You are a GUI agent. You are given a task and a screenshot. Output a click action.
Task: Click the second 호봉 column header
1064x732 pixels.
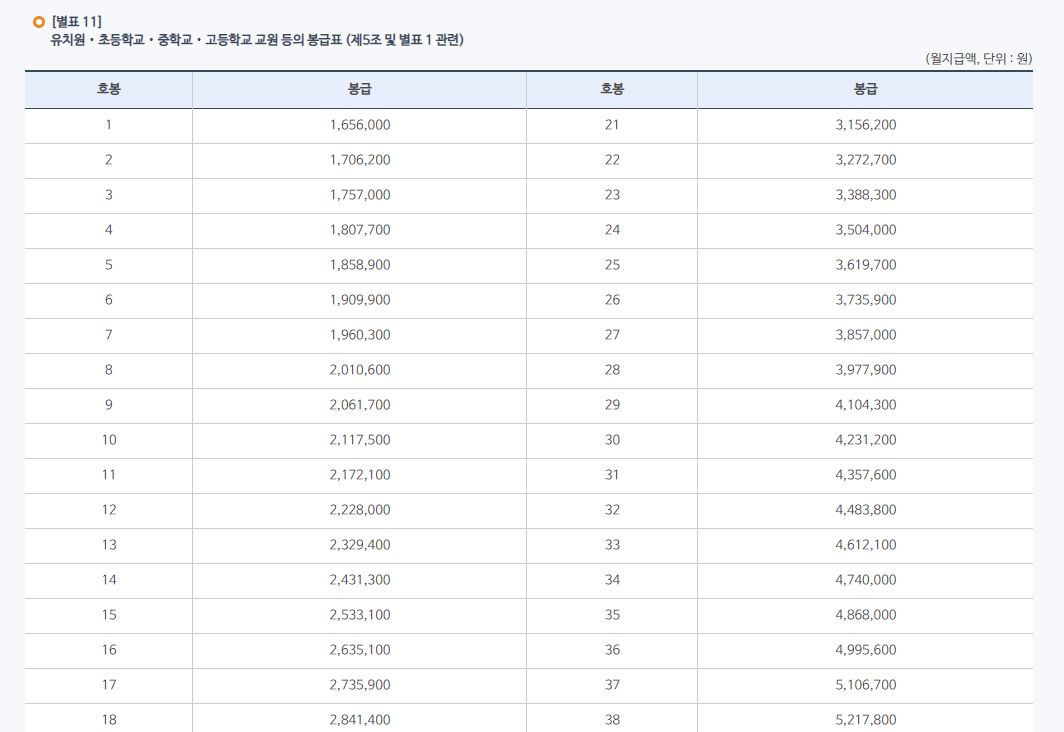612,89
